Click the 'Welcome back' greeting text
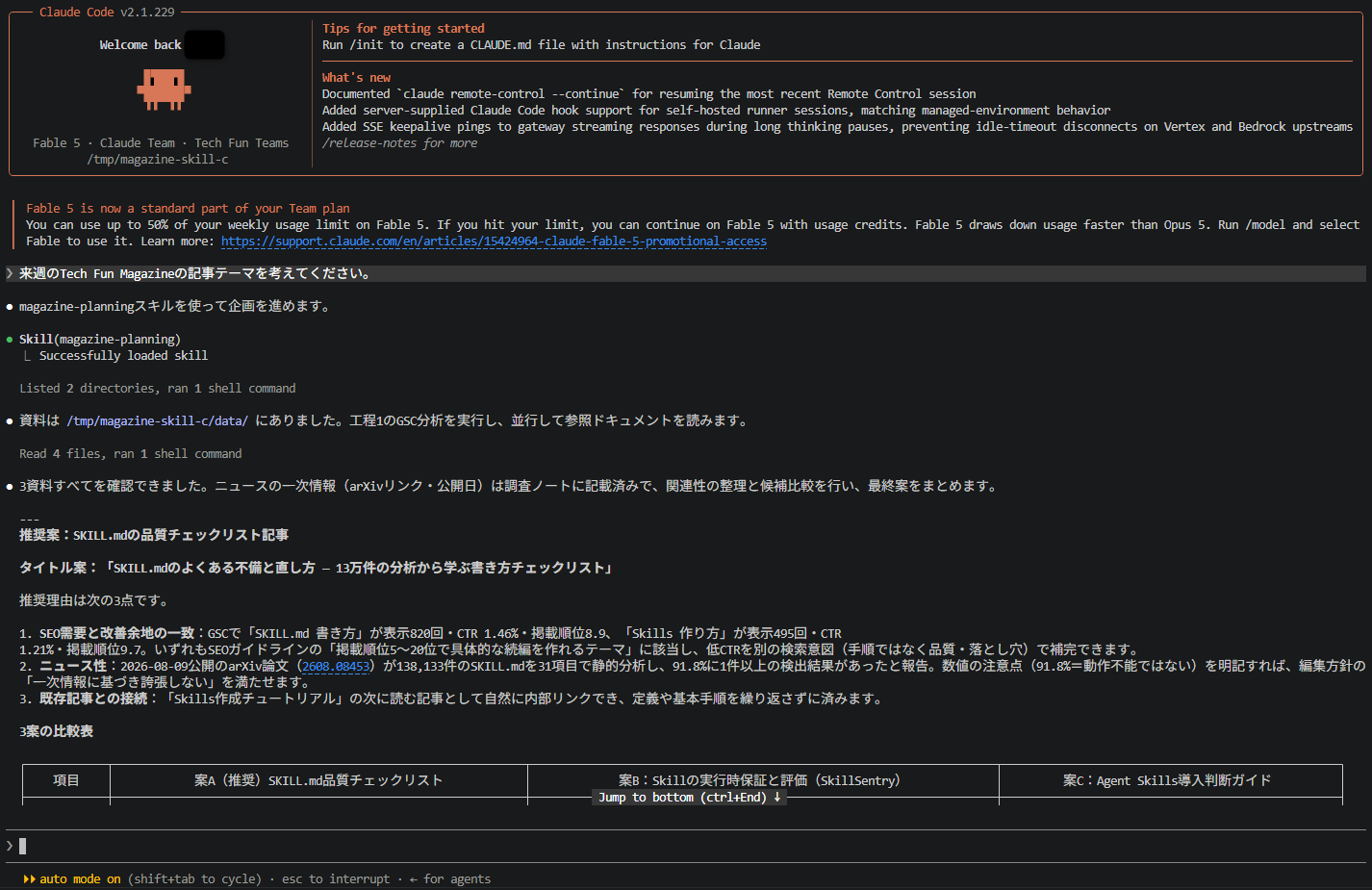Viewport: 1372px width, 890px height. 140,45
